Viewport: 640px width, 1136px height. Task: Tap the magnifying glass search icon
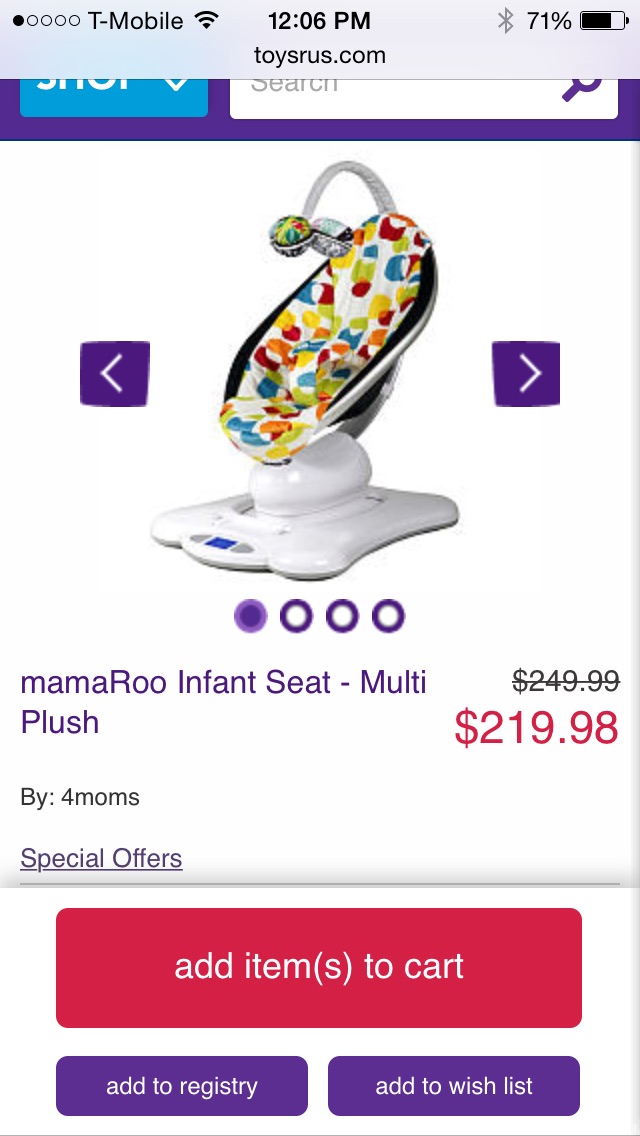pyautogui.click(x=581, y=87)
